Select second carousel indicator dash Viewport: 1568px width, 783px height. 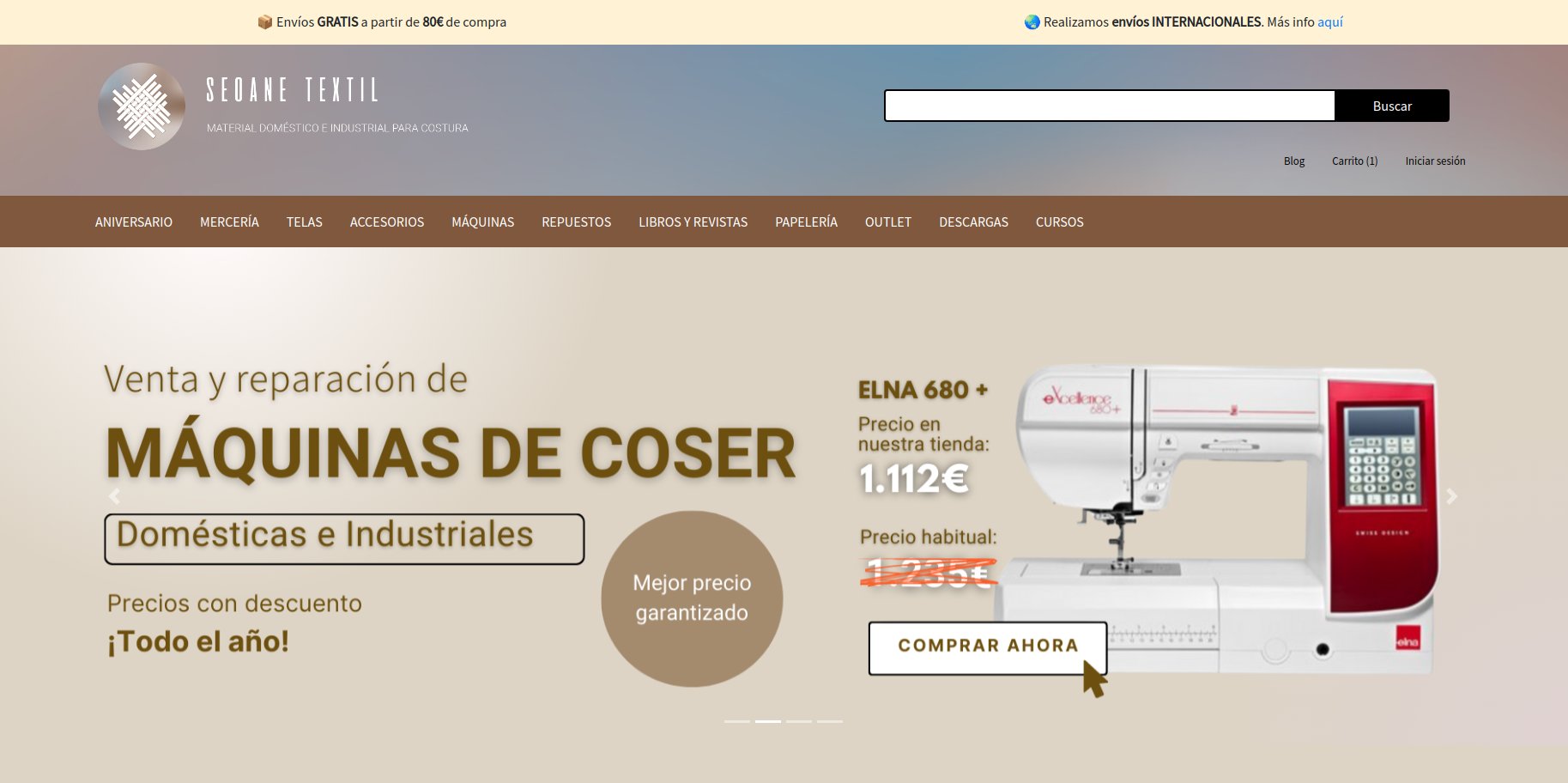point(768,721)
